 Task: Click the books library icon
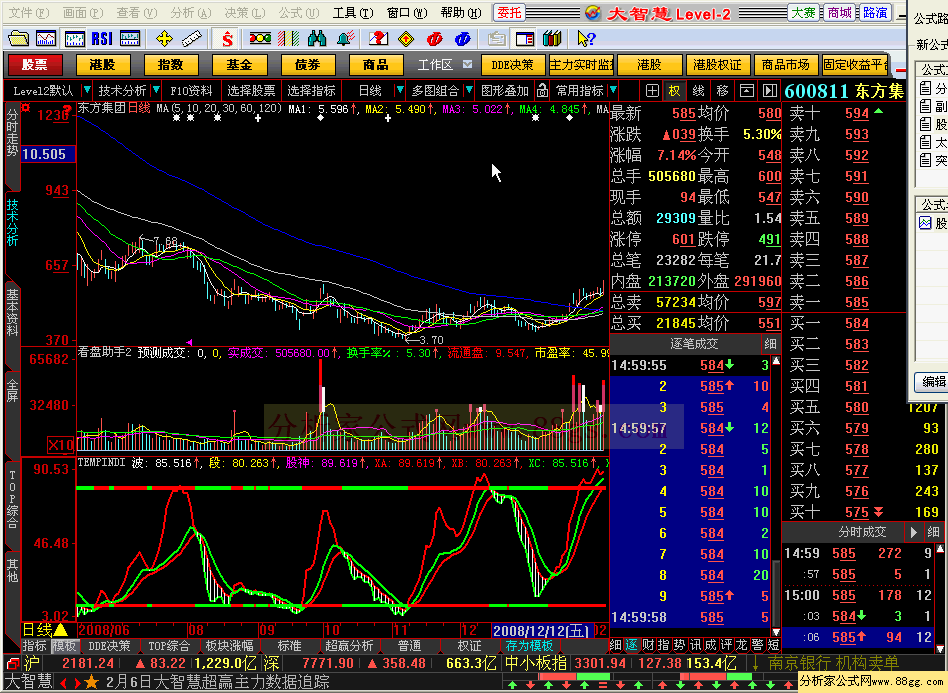click(552, 39)
